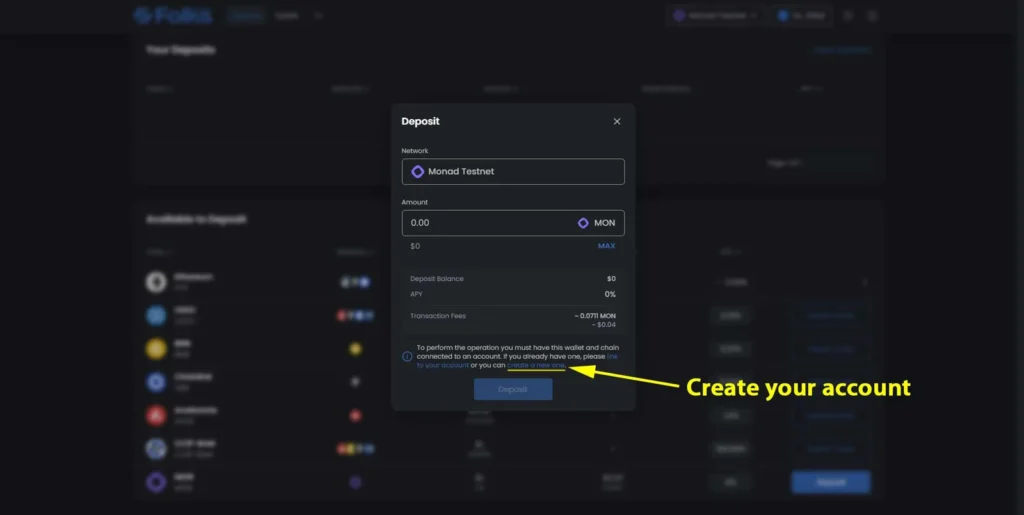Select the 'Transaction Fees' label
The width and height of the screenshot is (1024, 515).
tap(438, 316)
